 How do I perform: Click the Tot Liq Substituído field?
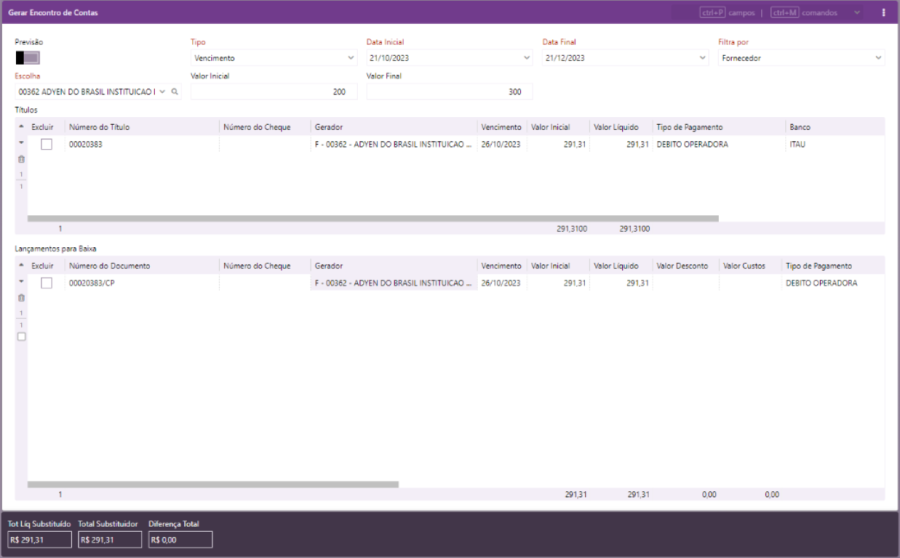[39, 540]
